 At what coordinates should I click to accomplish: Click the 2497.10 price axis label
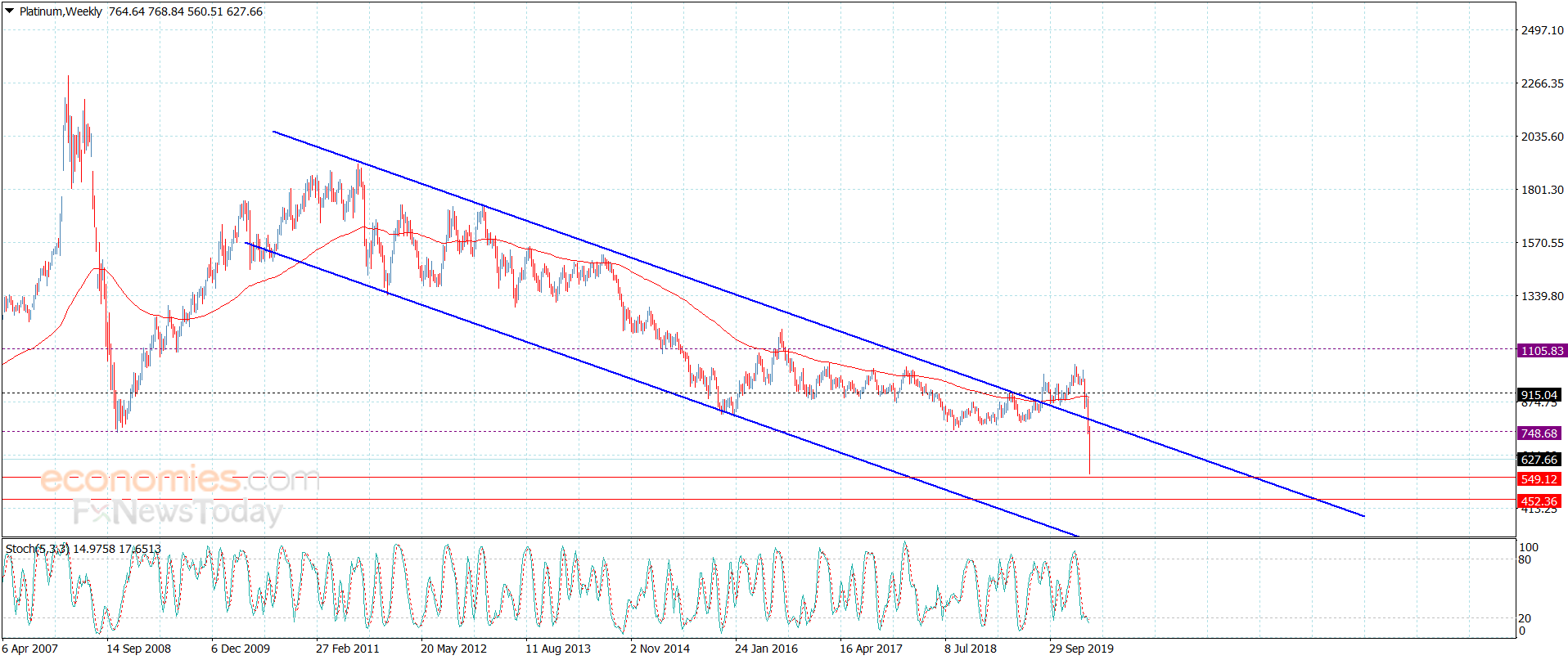(x=1542, y=30)
